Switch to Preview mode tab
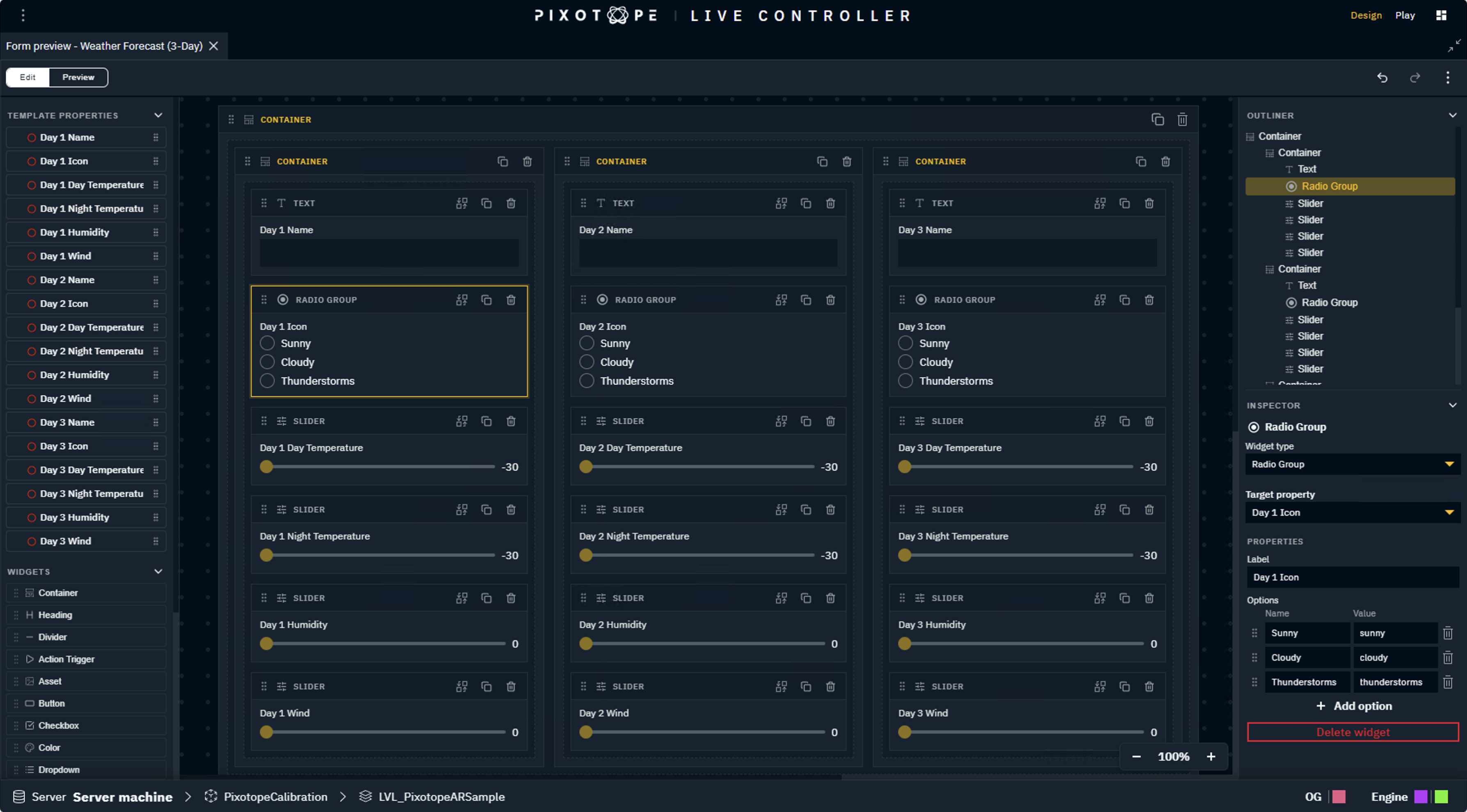This screenshot has width=1467, height=812. tap(78, 78)
